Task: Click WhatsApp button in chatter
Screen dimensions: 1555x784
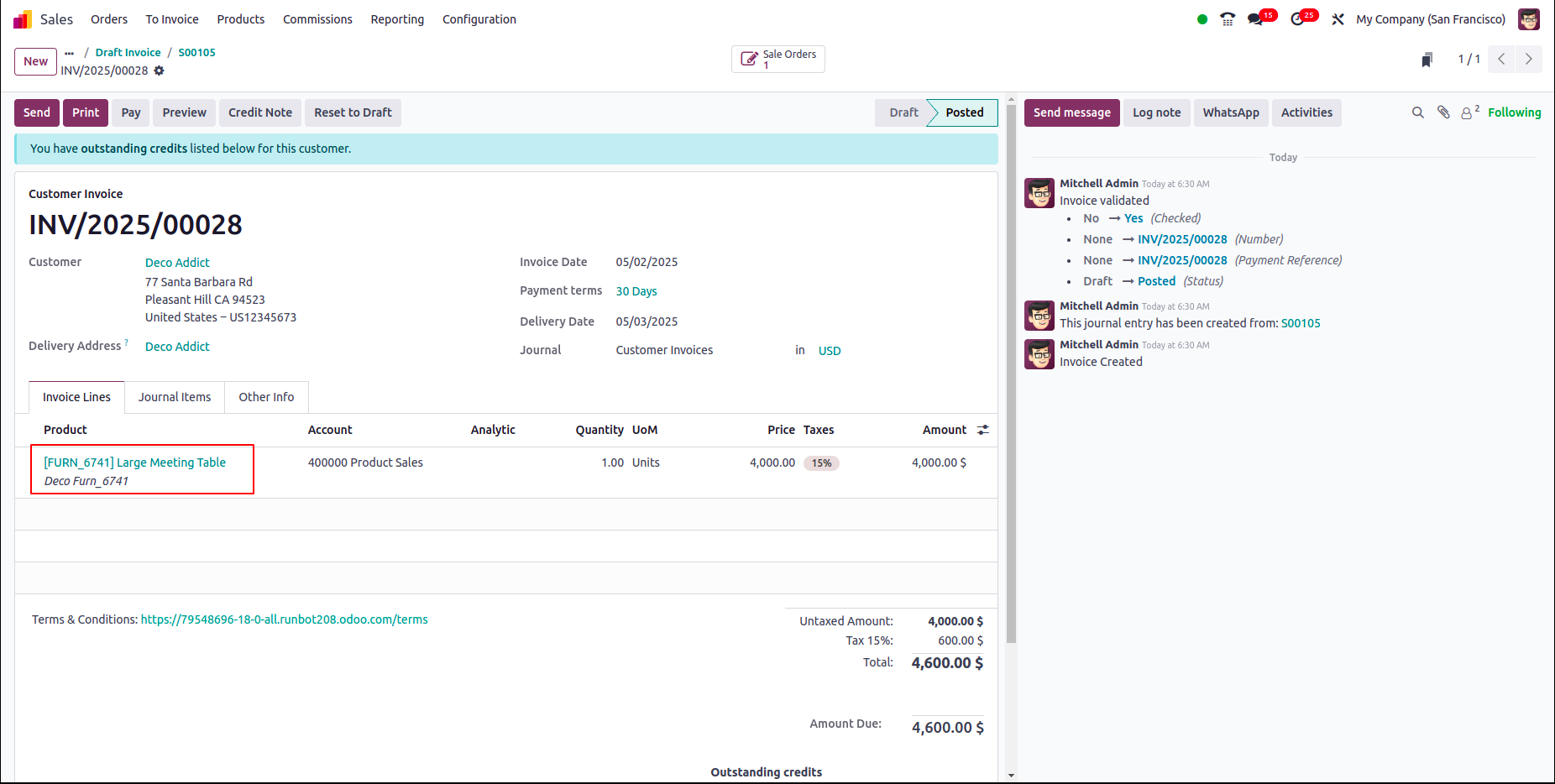Action: coord(1231,112)
